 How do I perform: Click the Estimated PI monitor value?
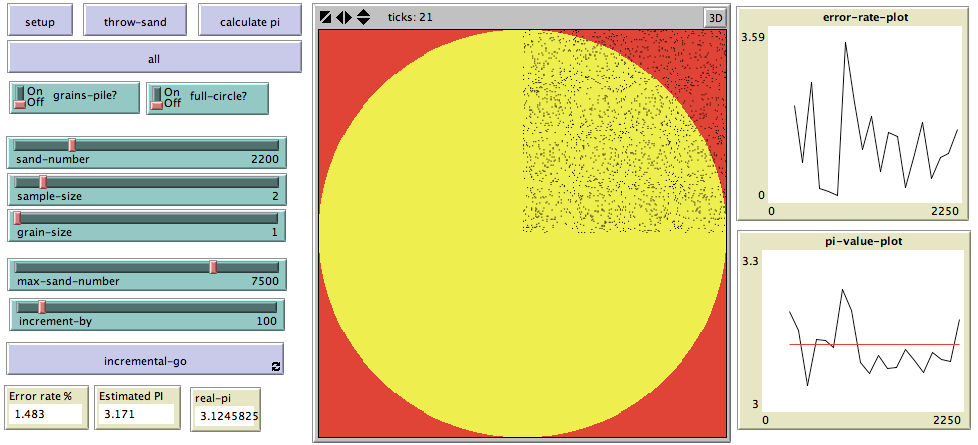click(135, 414)
